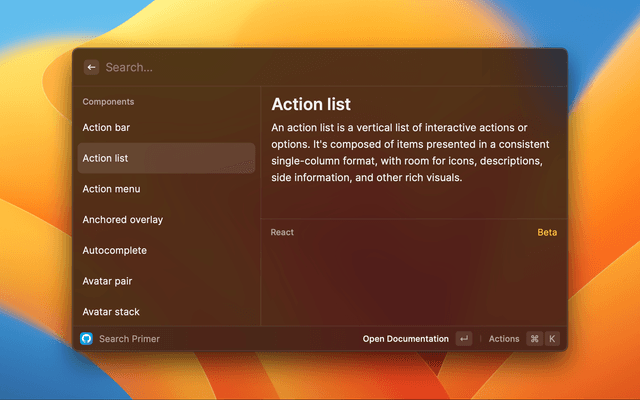Click the Command key symbol
Viewport: 640px width, 400px height.
tap(534, 339)
